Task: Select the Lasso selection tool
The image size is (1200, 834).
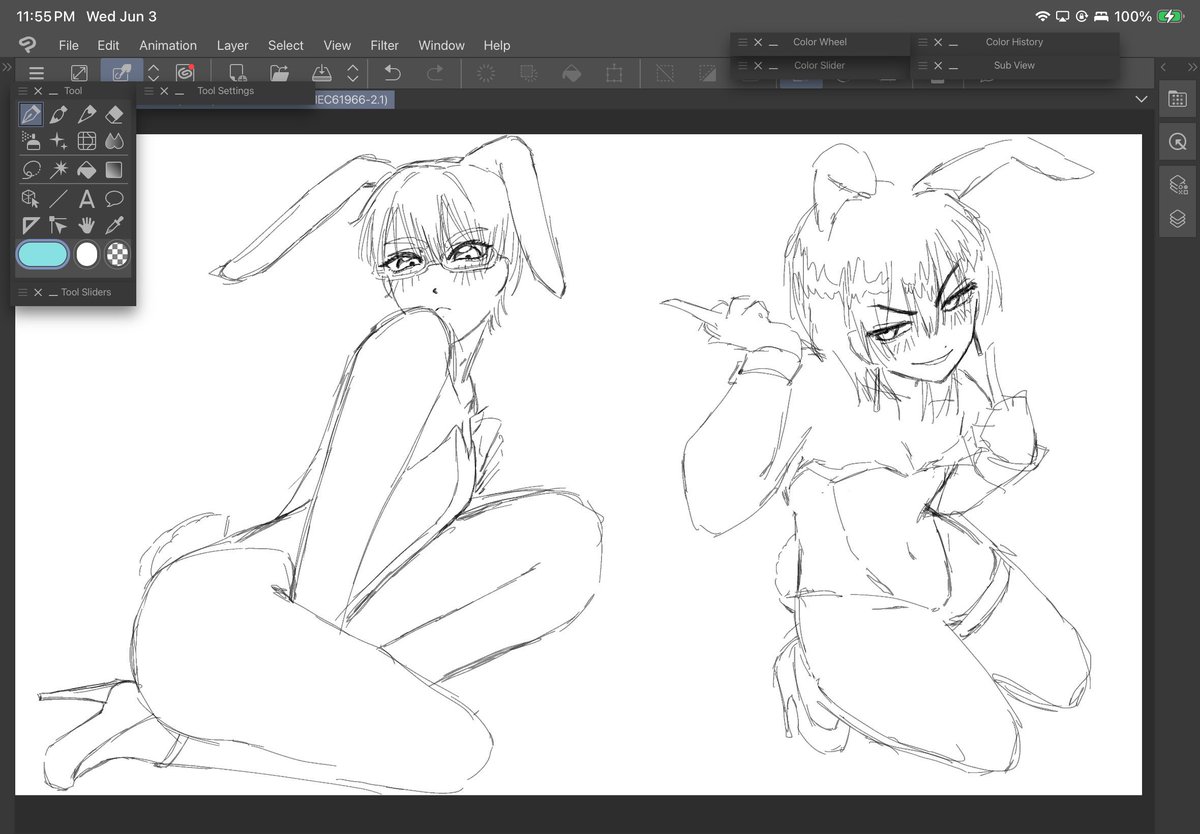Action: tap(31, 170)
